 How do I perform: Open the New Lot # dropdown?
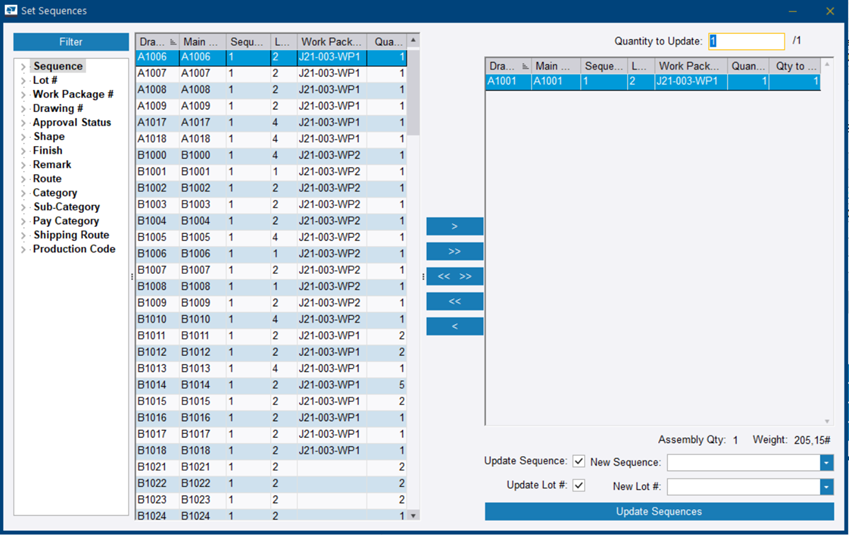click(x=826, y=487)
